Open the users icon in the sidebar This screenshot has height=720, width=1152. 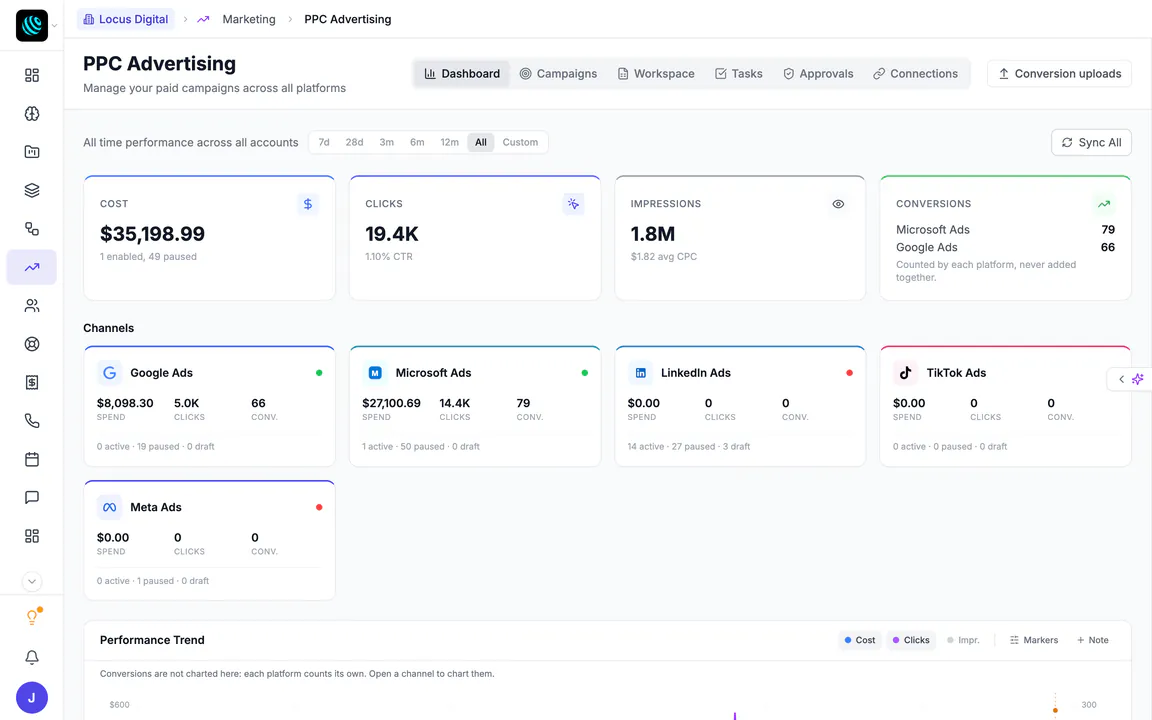pos(32,306)
